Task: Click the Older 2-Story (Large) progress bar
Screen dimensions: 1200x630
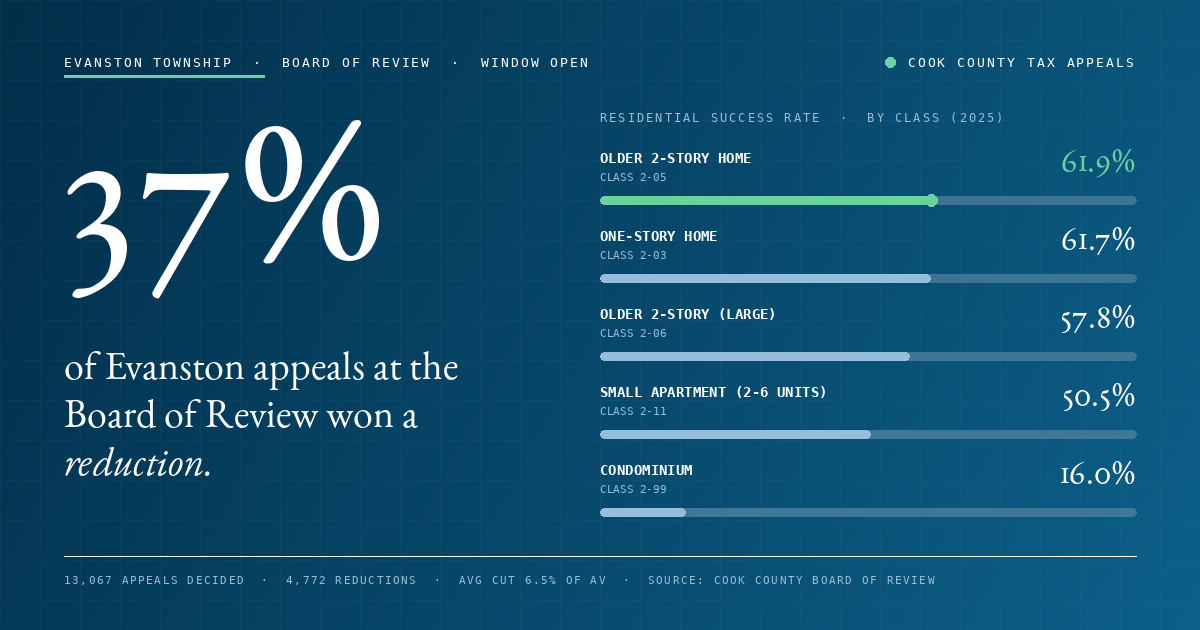Action: pyautogui.click(x=868, y=356)
